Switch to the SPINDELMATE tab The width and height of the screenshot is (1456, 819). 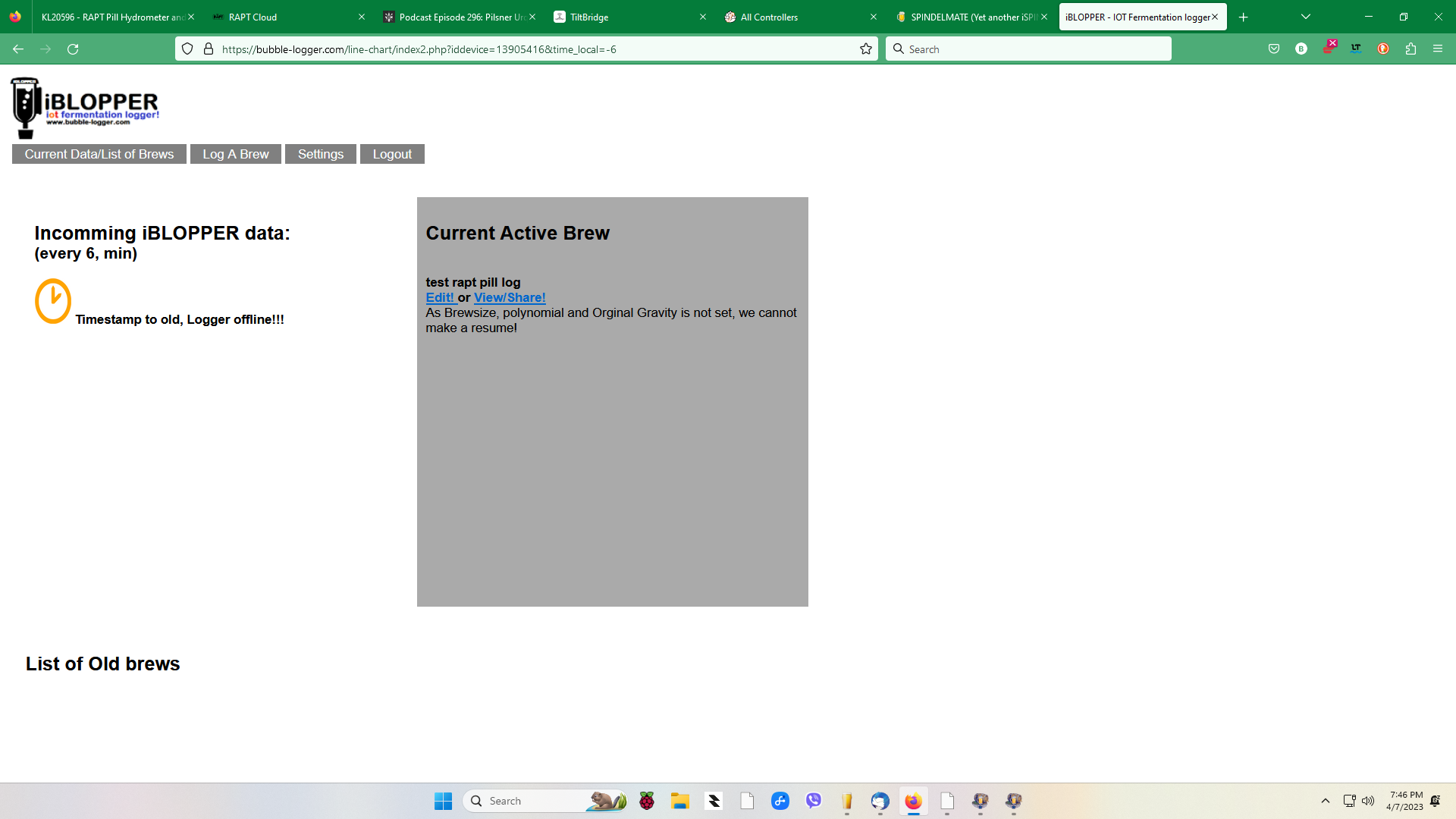pos(971,17)
